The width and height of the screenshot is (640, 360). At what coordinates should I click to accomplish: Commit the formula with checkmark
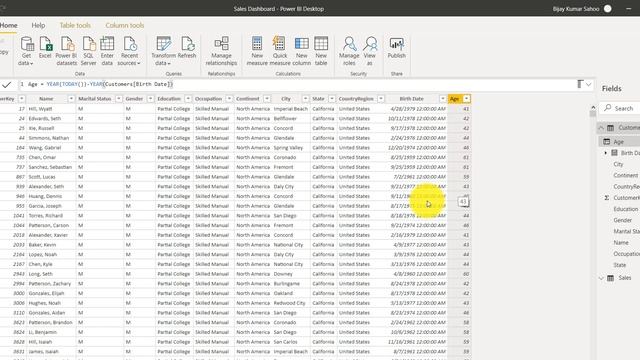point(7,84)
